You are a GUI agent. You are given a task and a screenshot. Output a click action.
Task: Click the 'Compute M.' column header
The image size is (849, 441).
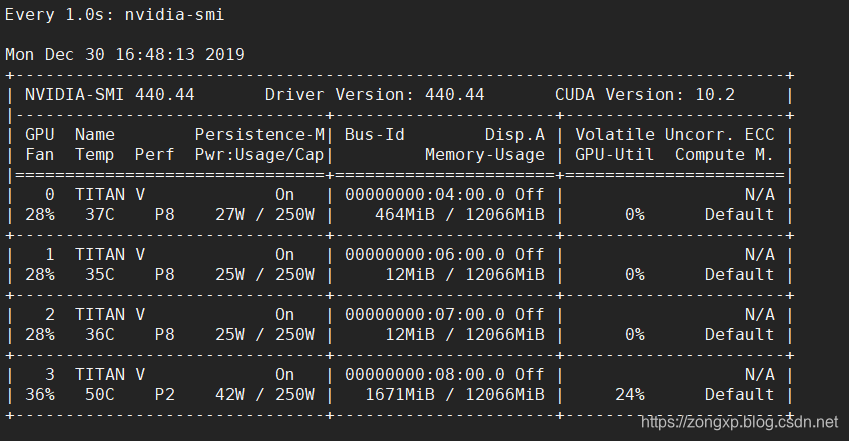(x=724, y=155)
